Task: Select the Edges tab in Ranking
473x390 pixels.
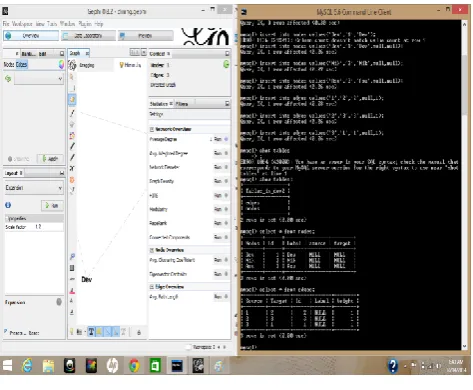Action: [x=21, y=64]
